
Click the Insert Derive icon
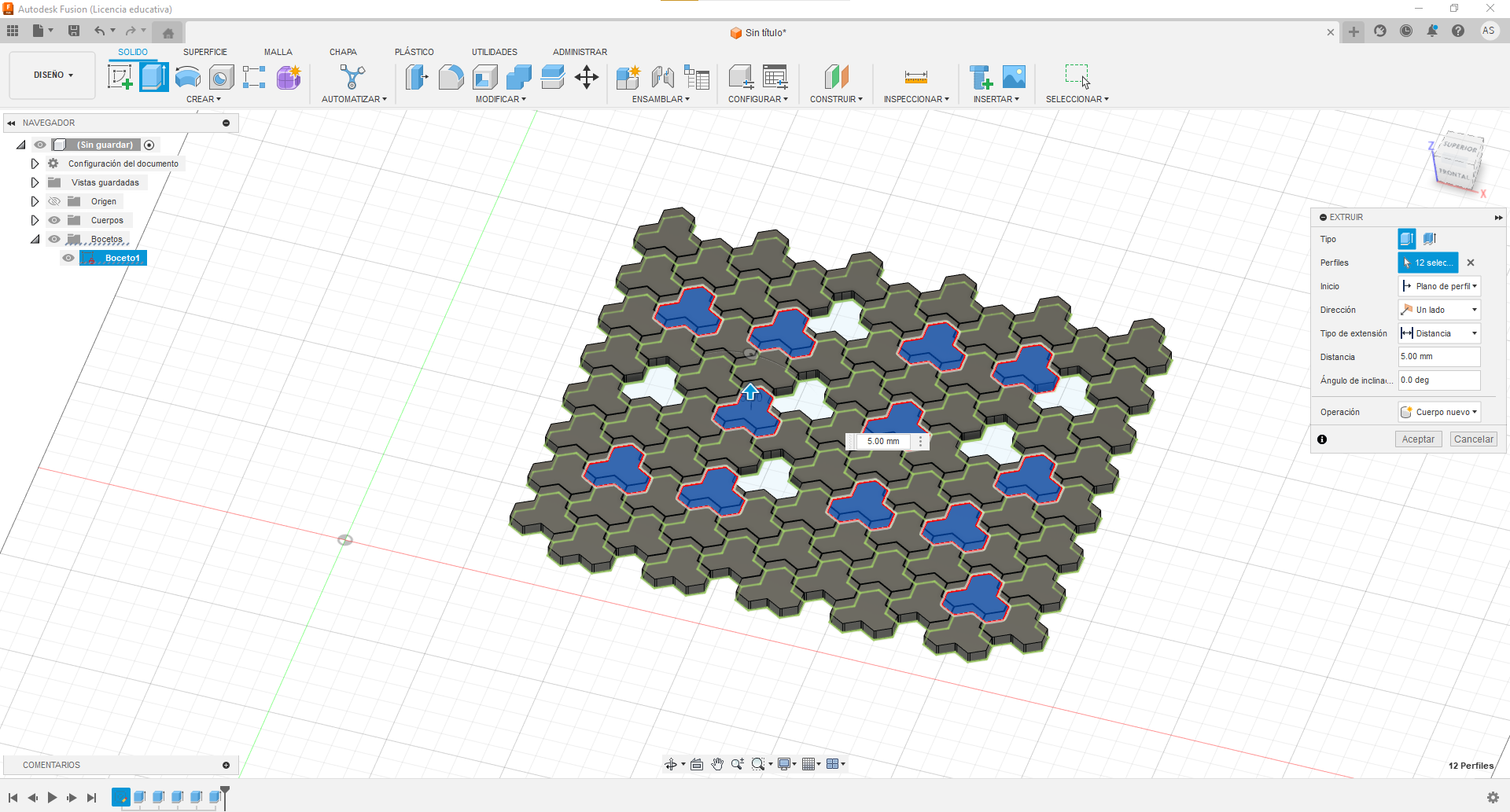981,77
